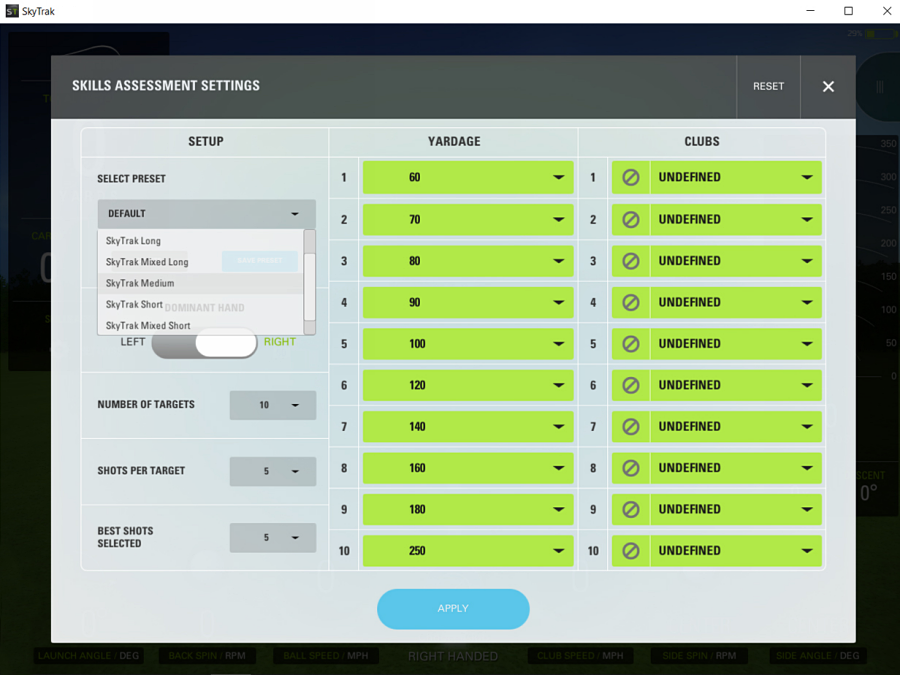Toggle the dominant hand switch

click(204, 343)
